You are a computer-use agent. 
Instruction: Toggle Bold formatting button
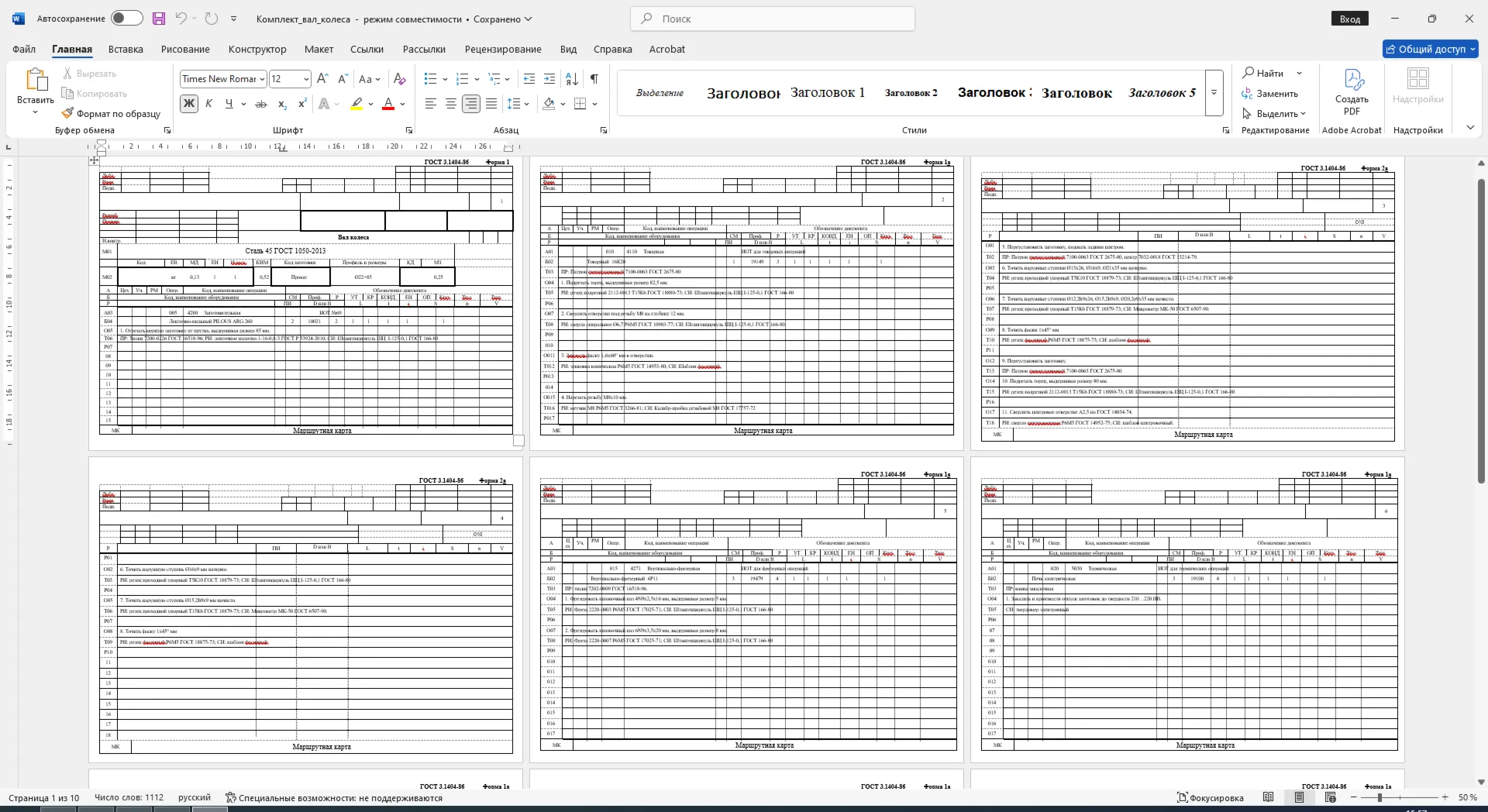tap(188, 104)
